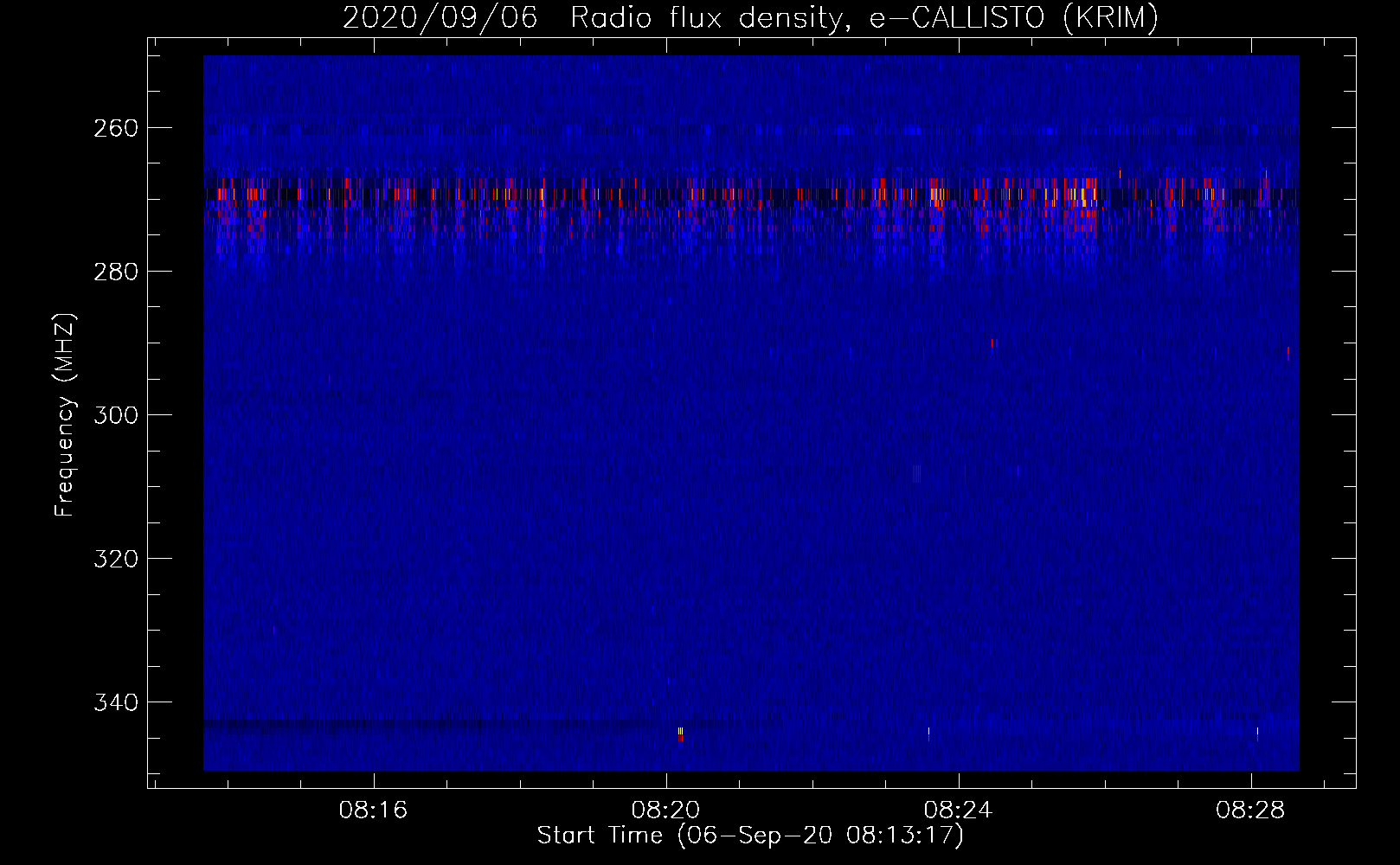
Task: Click the 340 frequency tick label
Action: 115,702
